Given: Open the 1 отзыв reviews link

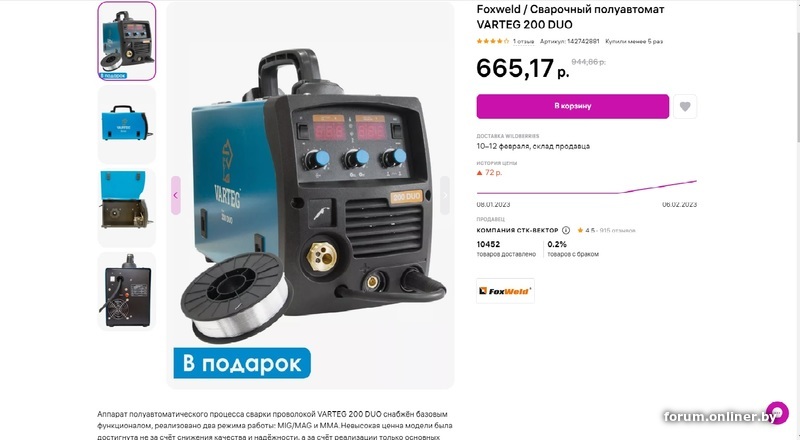Looking at the screenshot, I should click(x=523, y=41).
